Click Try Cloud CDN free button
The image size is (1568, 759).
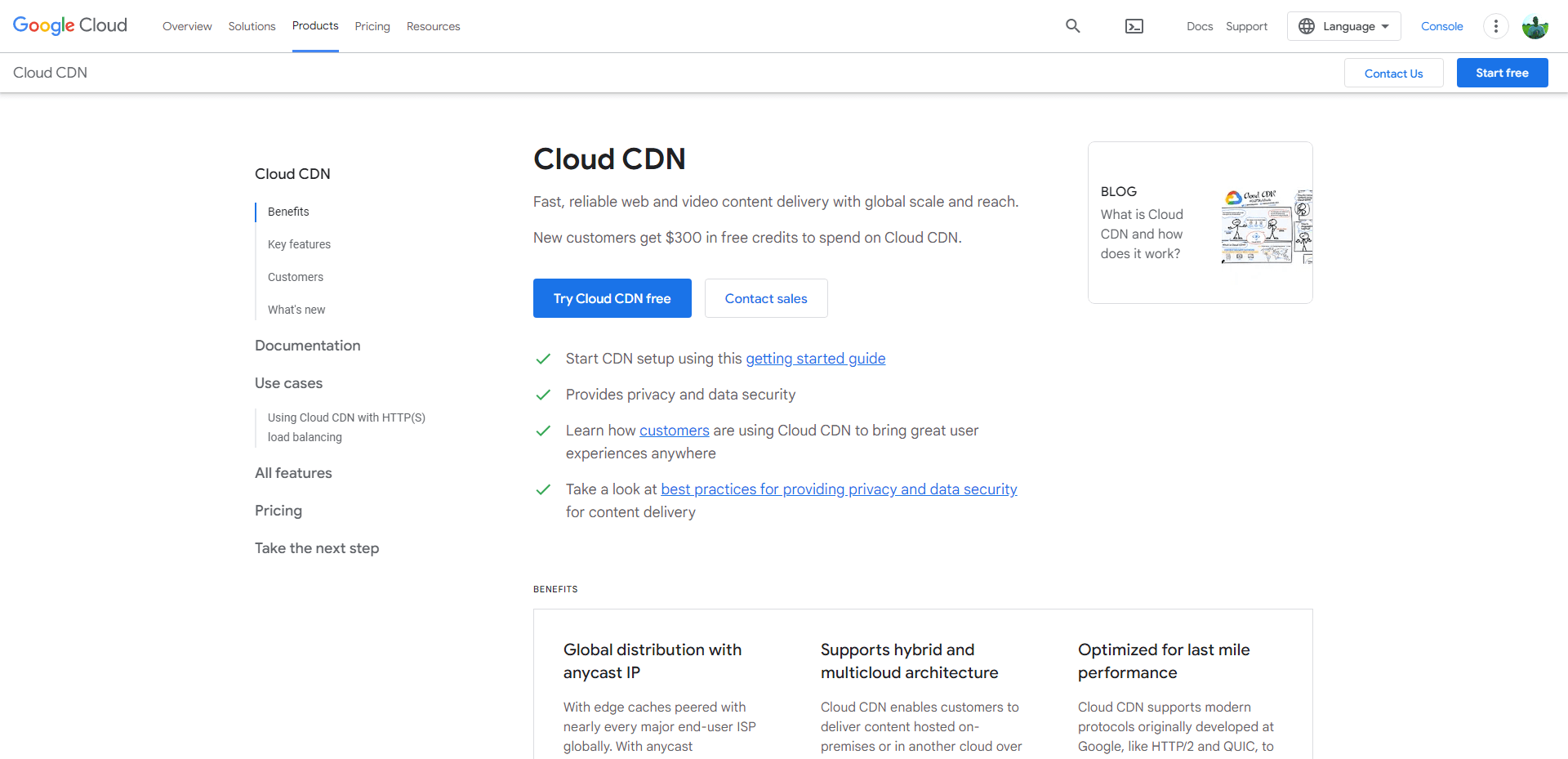coord(612,298)
